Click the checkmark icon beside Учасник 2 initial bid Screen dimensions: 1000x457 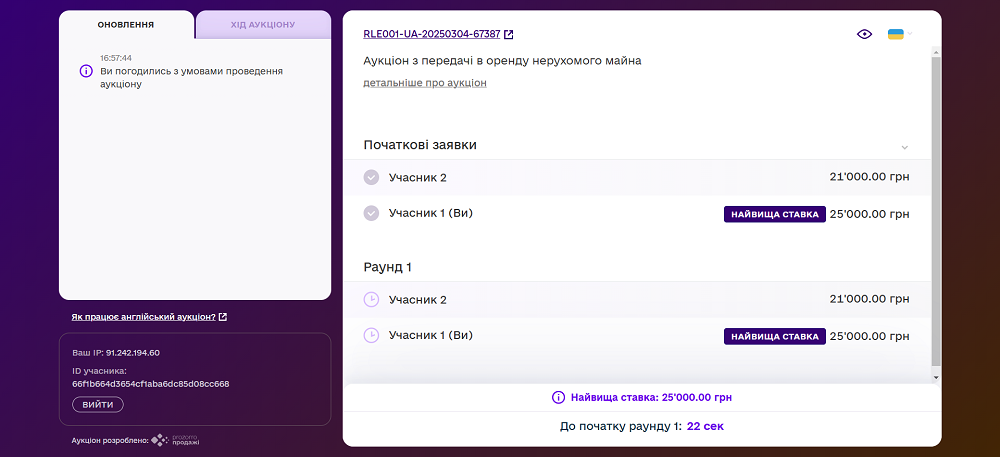coord(371,178)
